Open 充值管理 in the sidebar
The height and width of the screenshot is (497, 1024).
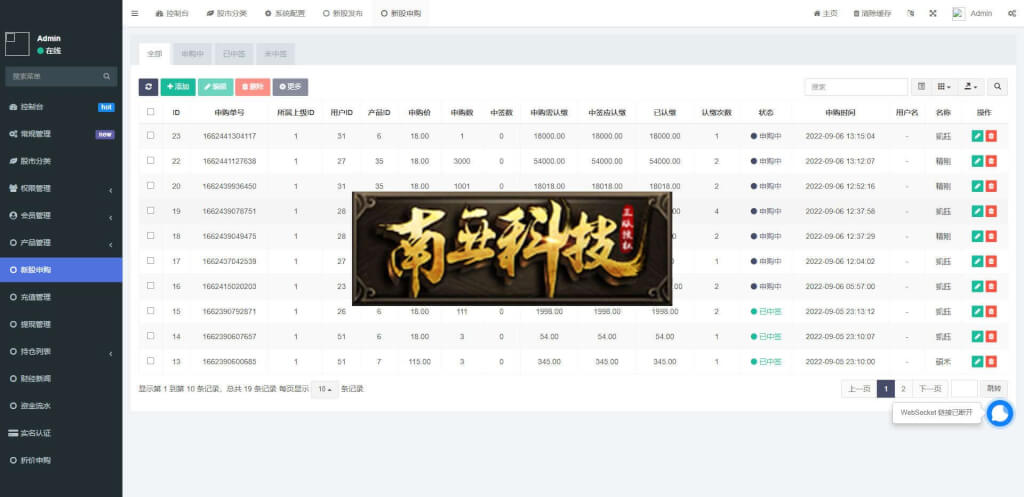tap(61, 297)
